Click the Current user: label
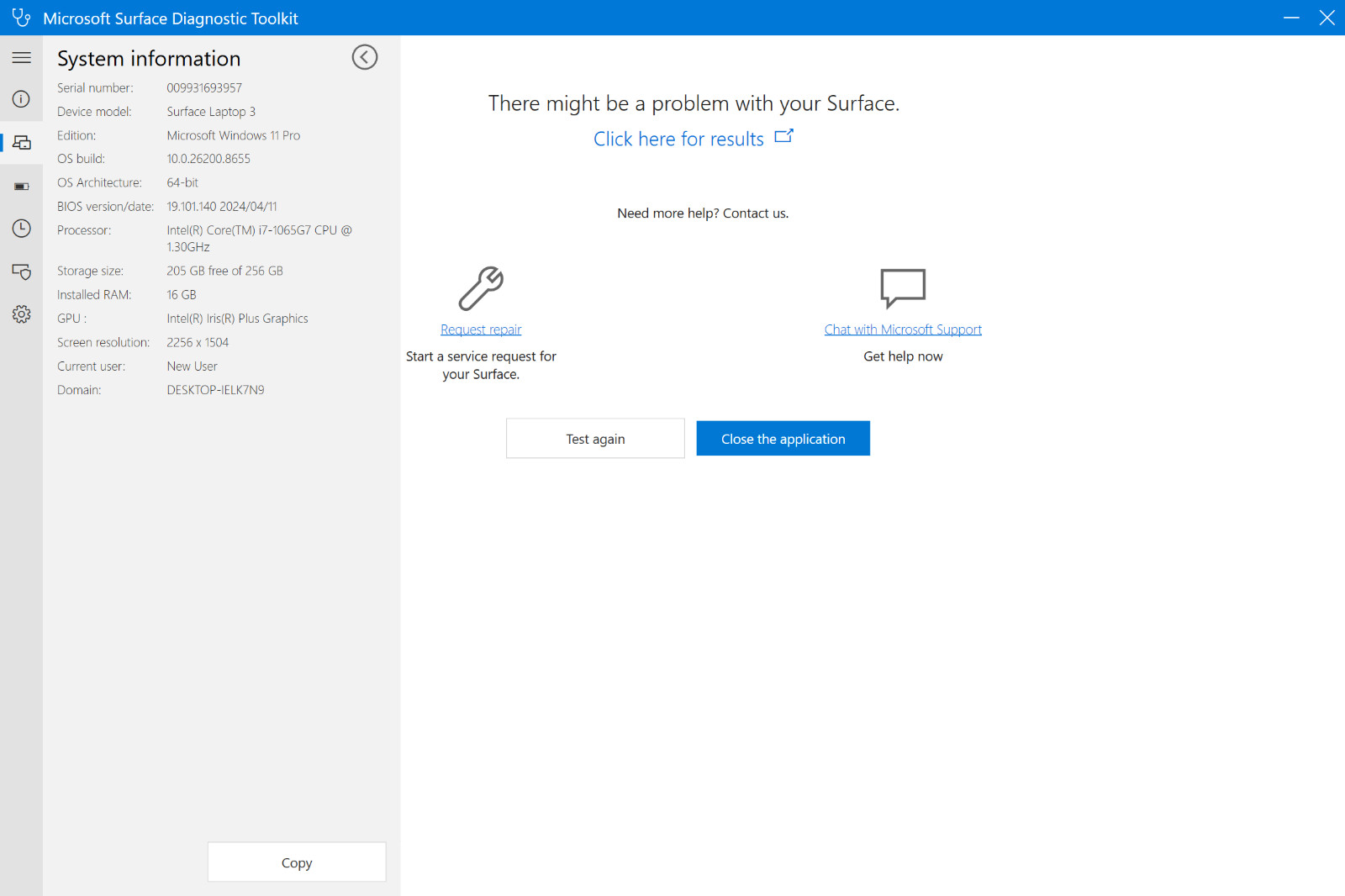Viewport: 1345px width, 896px height. pyautogui.click(x=91, y=366)
